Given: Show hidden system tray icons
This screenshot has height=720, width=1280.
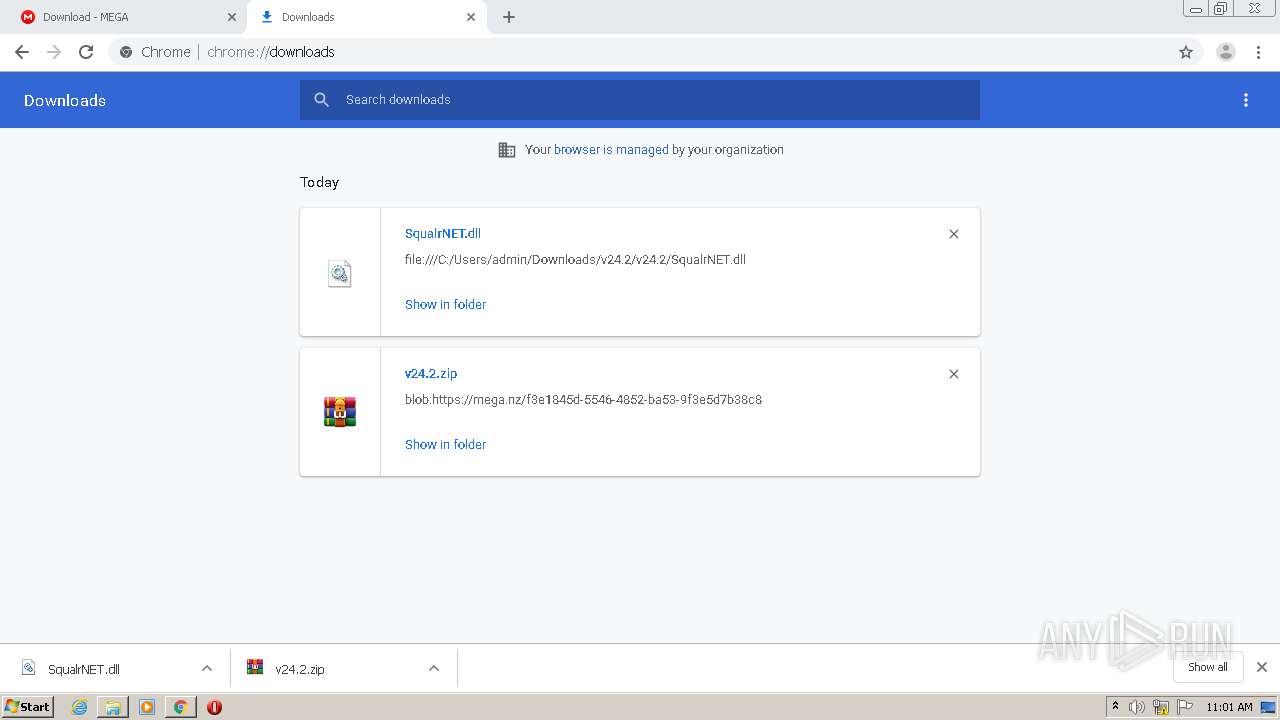Looking at the screenshot, I should [1115, 707].
